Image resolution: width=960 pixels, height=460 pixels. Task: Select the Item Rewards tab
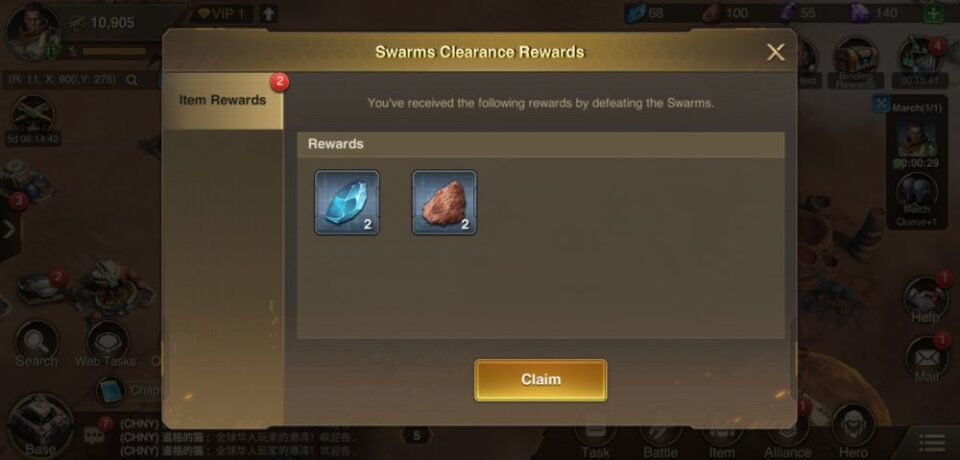coord(223,100)
